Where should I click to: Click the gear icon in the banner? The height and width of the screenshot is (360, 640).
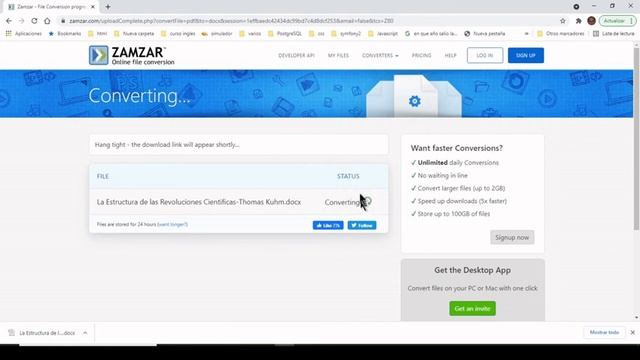[415, 101]
